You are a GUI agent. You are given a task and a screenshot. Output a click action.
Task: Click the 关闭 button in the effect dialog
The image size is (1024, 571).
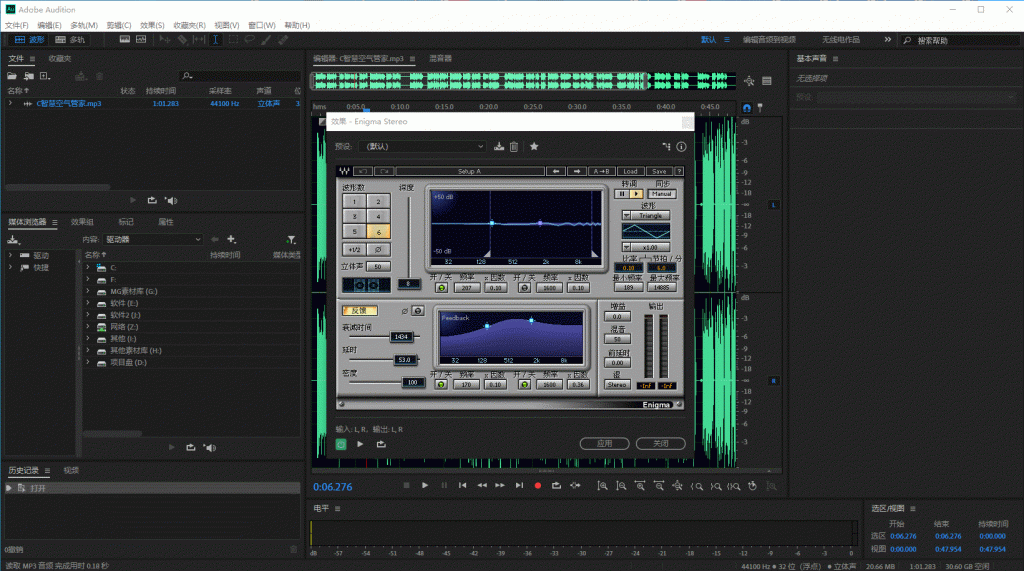661,444
